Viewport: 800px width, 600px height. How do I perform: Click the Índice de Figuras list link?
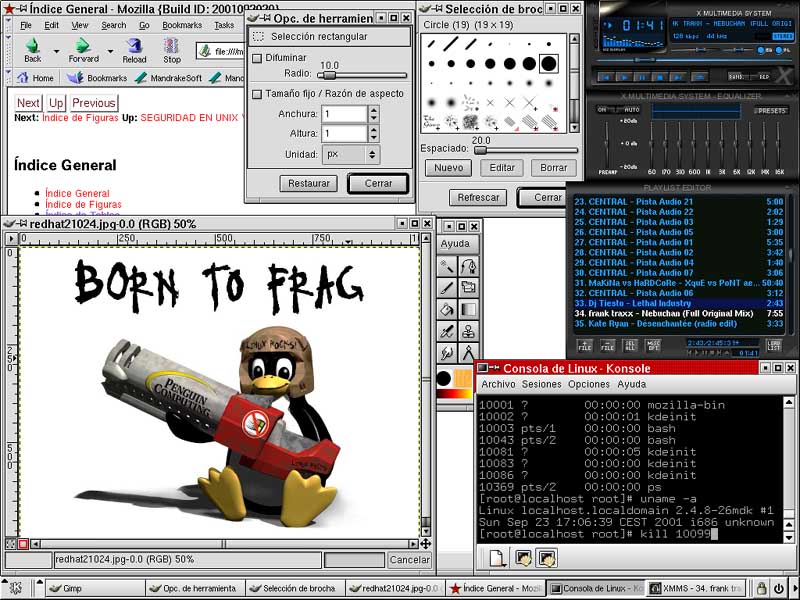click(x=83, y=205)
